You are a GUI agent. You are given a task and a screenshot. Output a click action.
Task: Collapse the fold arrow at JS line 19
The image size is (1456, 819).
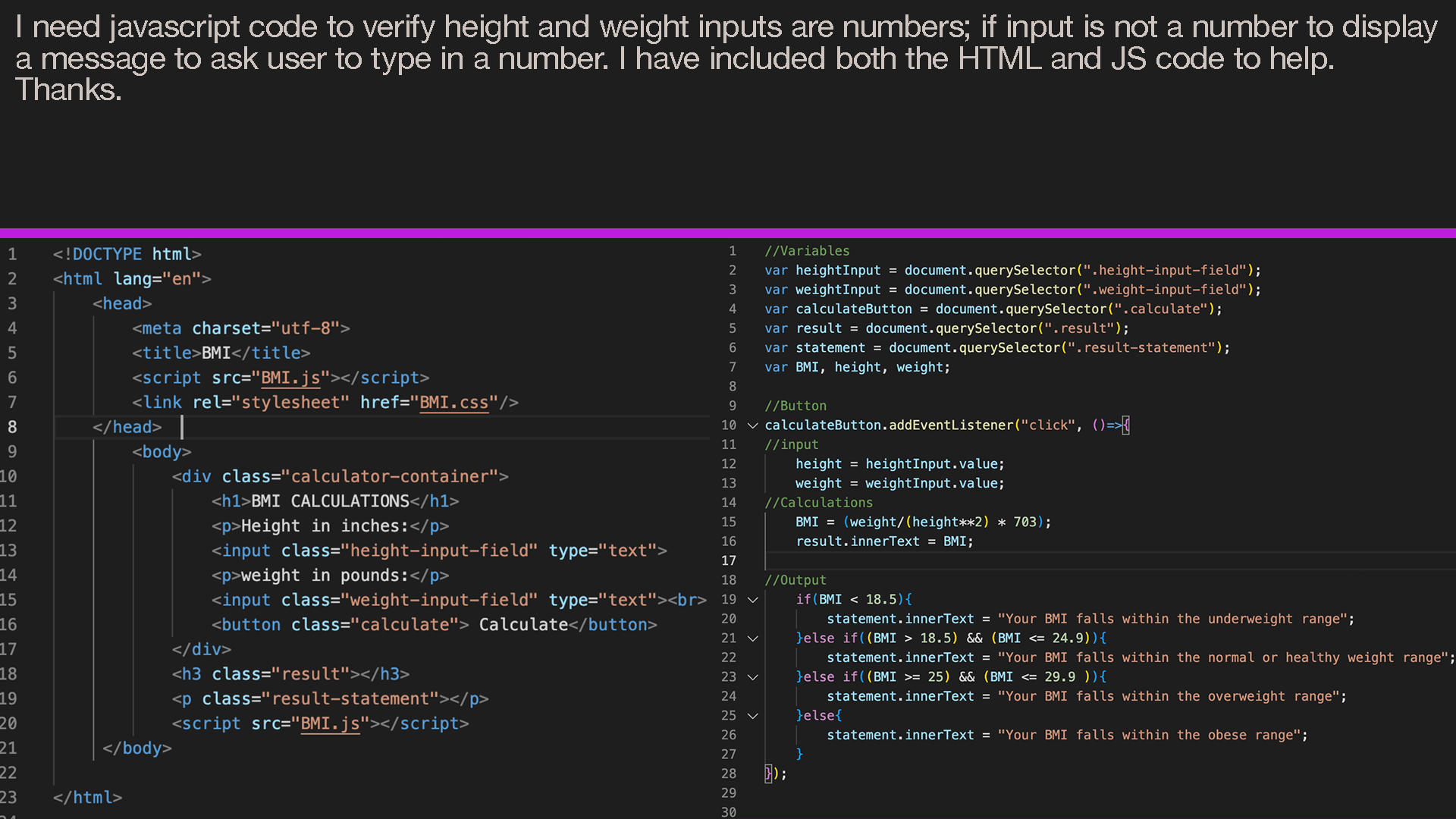(x=753, y=600)
